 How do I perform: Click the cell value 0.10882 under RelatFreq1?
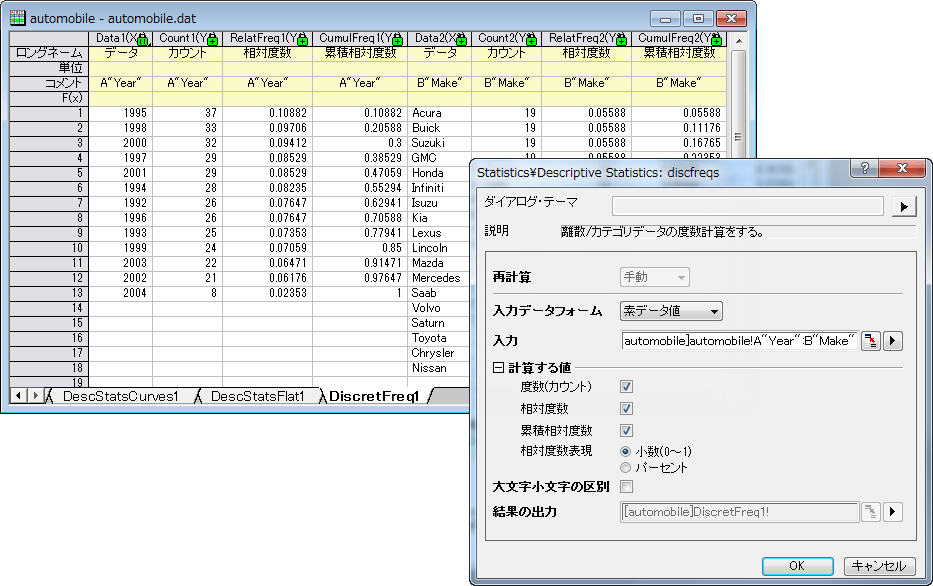click(267, 113)
